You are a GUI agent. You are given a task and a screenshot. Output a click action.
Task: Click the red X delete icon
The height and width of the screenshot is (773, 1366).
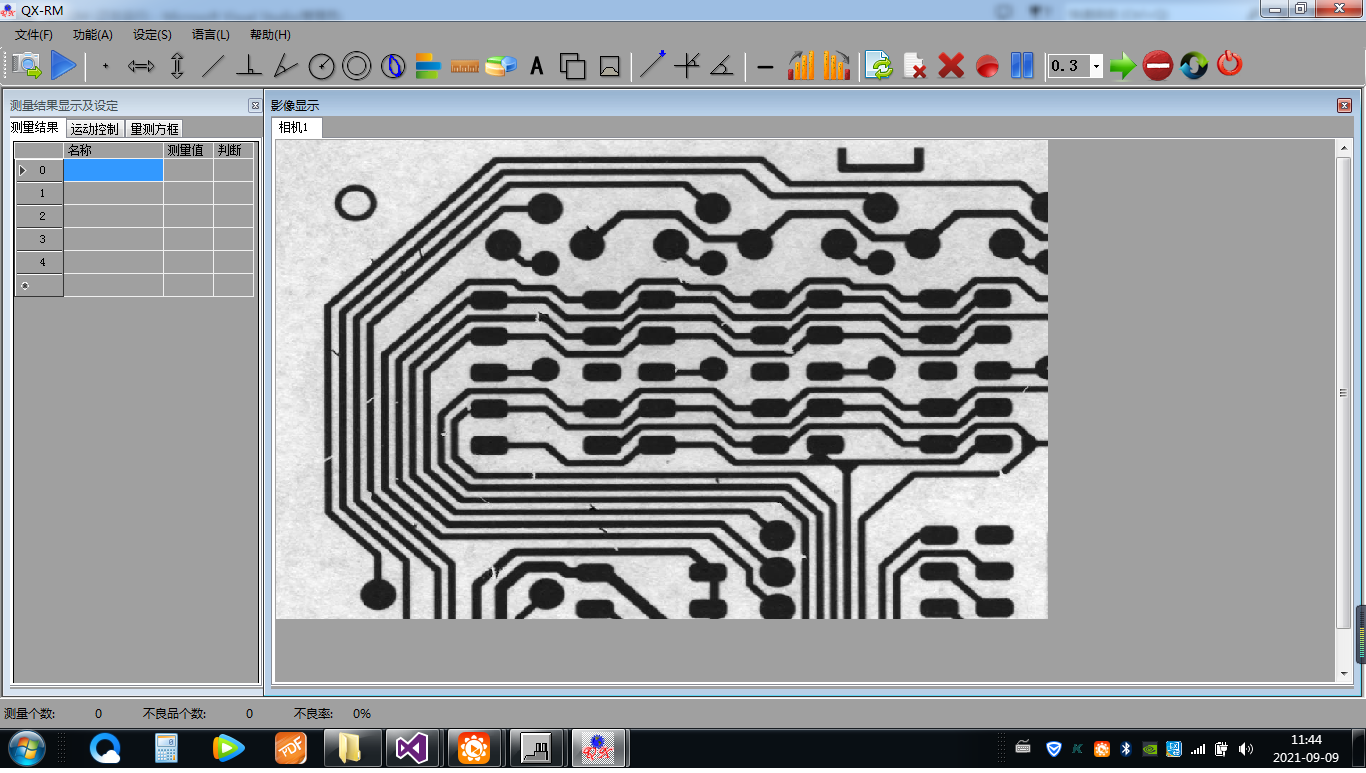click(951, 67)
